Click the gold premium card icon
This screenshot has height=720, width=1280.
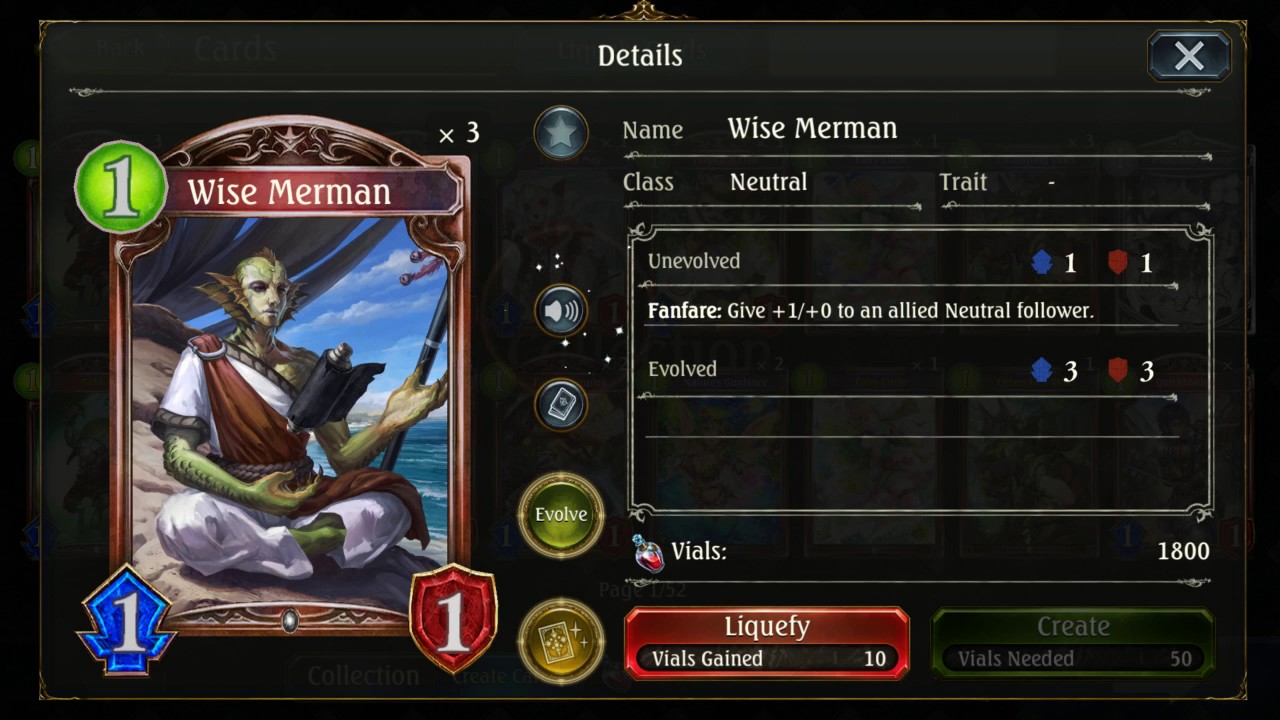(x=561, y=640)
